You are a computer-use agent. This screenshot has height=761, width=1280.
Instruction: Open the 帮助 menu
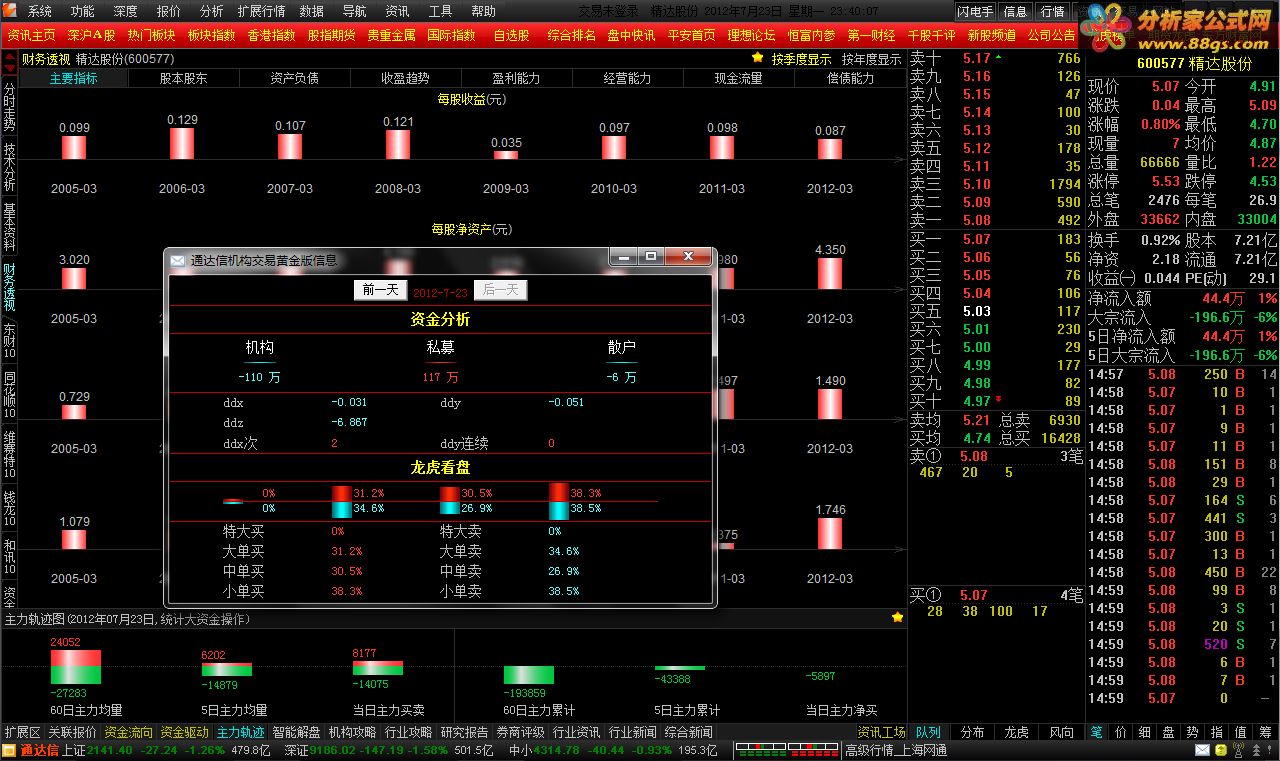pyautogui.click(x=483, y=12)
